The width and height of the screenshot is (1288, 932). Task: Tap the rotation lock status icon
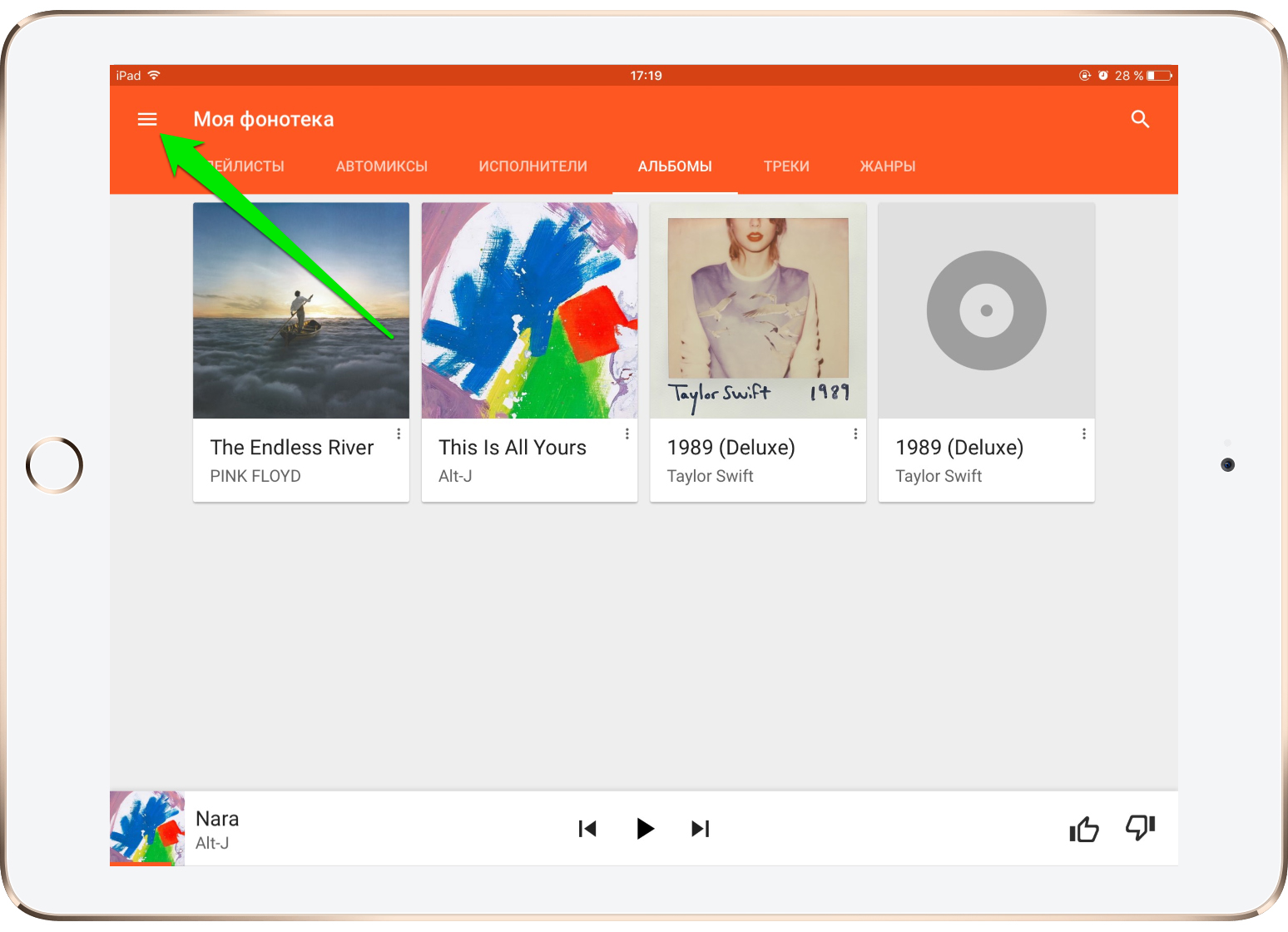1085,76
